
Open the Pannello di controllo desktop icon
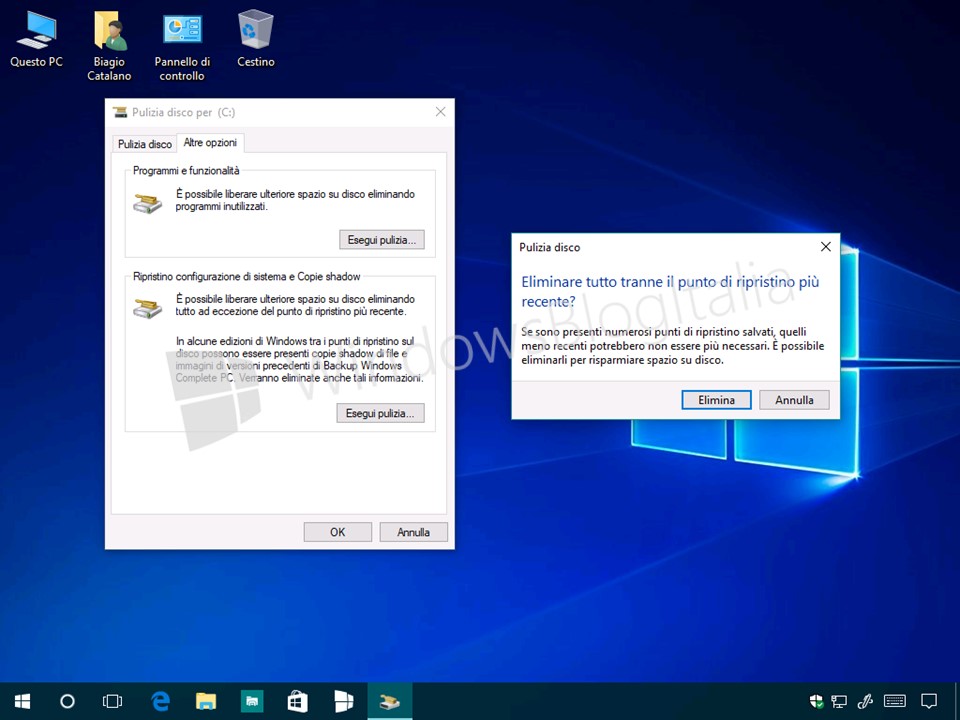point(182,46)
